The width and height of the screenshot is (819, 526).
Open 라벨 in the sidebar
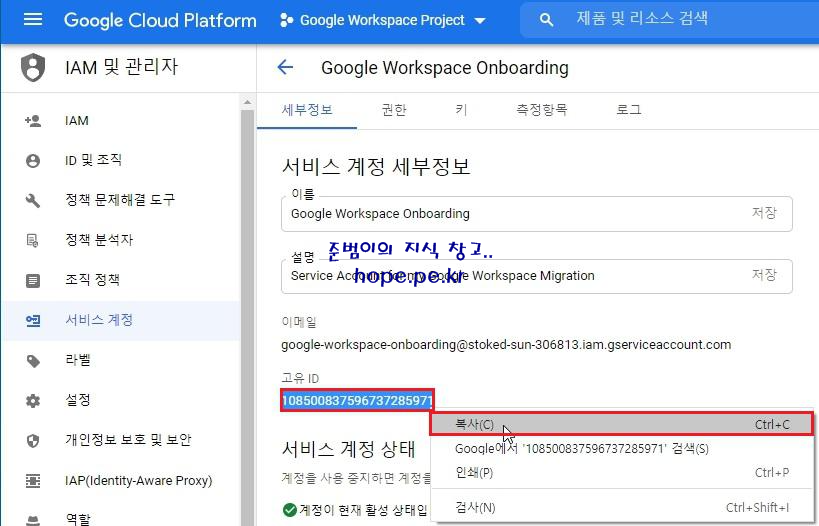(121, 361)
